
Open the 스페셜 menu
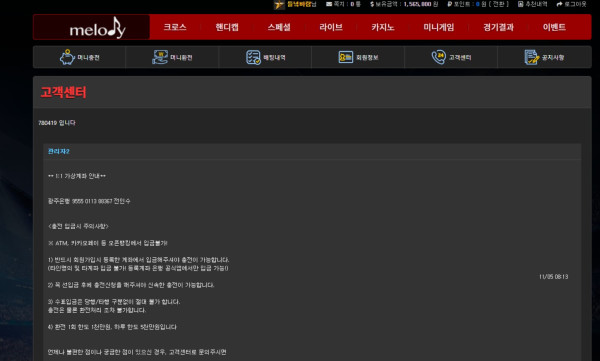tap(279, 27)
